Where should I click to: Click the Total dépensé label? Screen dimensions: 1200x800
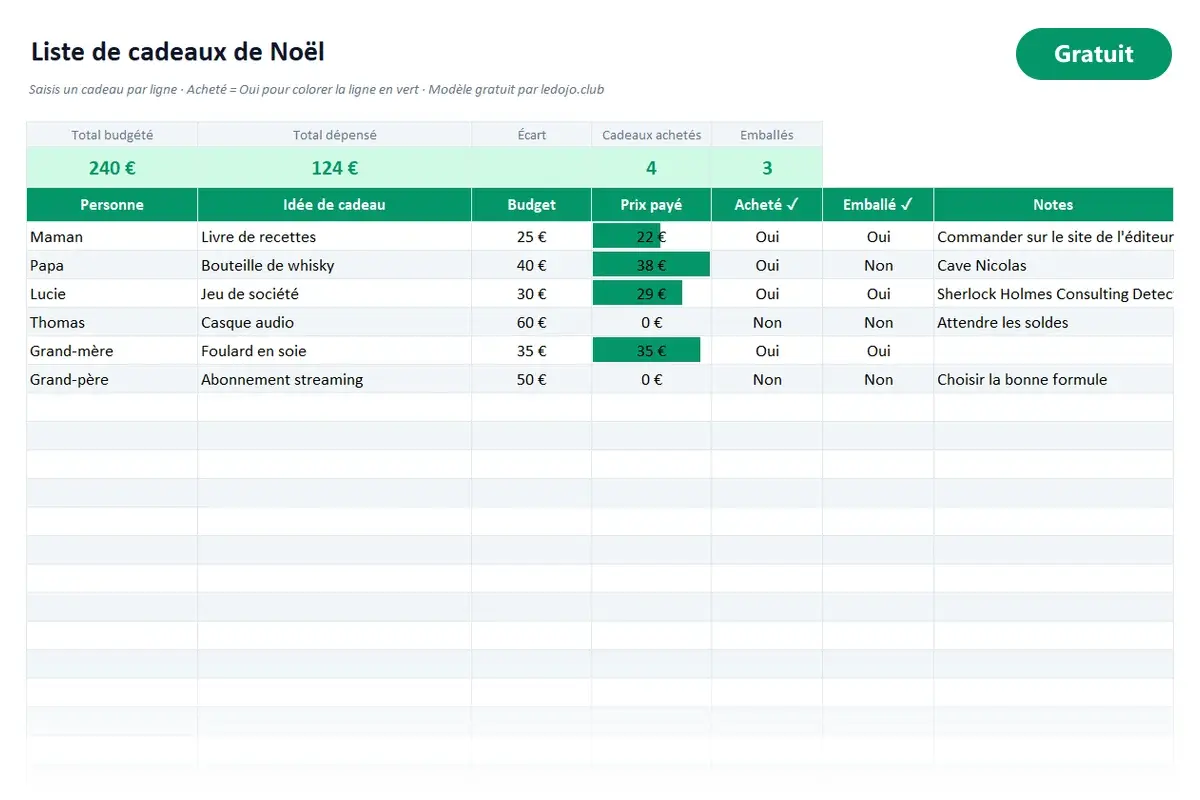point(334,135)
